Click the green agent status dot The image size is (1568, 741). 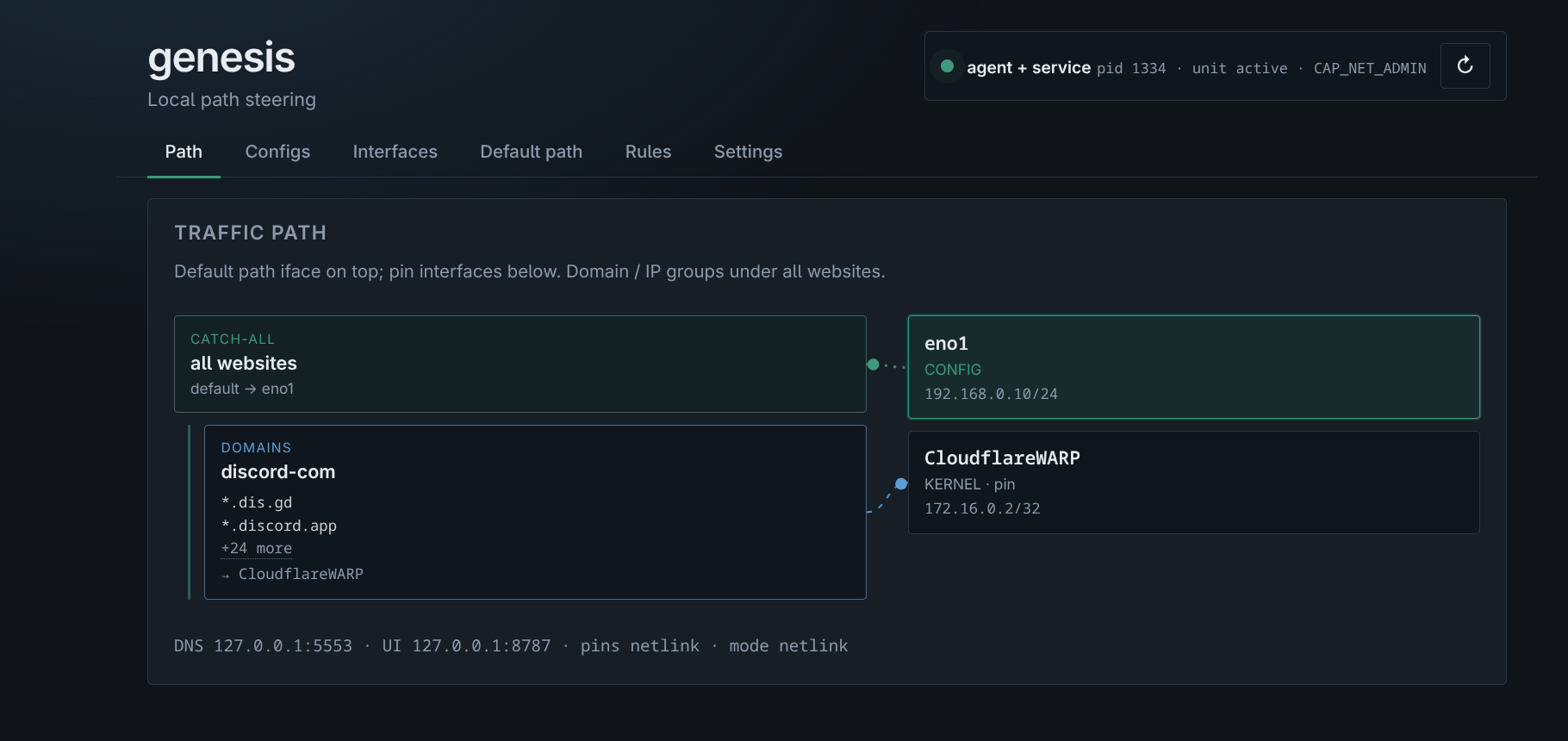pos(947,66)
